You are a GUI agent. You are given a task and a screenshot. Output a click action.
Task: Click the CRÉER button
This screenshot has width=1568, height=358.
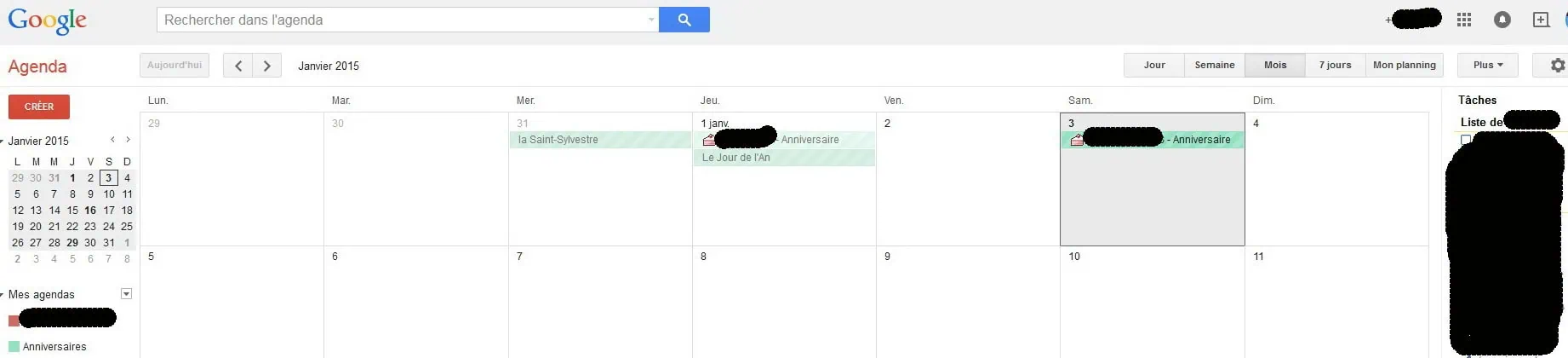pyautogui.click(x=39, y=107)
